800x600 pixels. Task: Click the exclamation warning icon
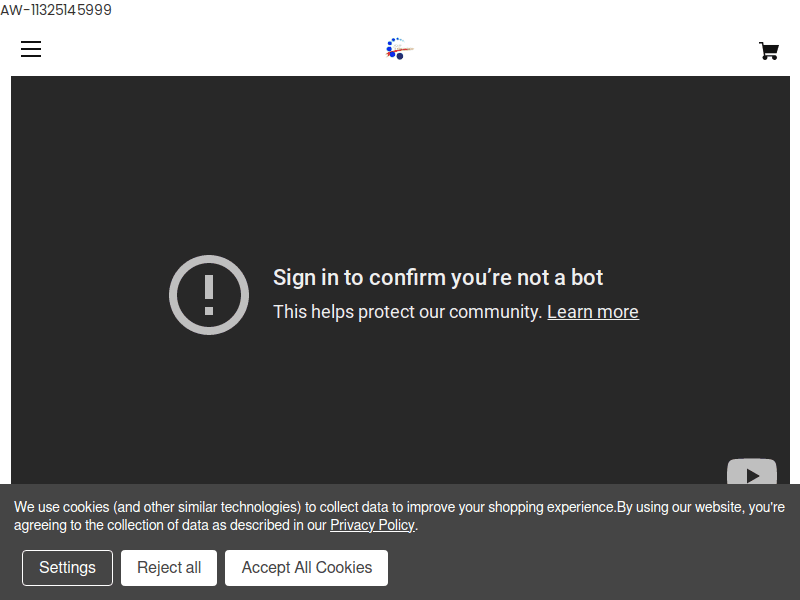209,294
